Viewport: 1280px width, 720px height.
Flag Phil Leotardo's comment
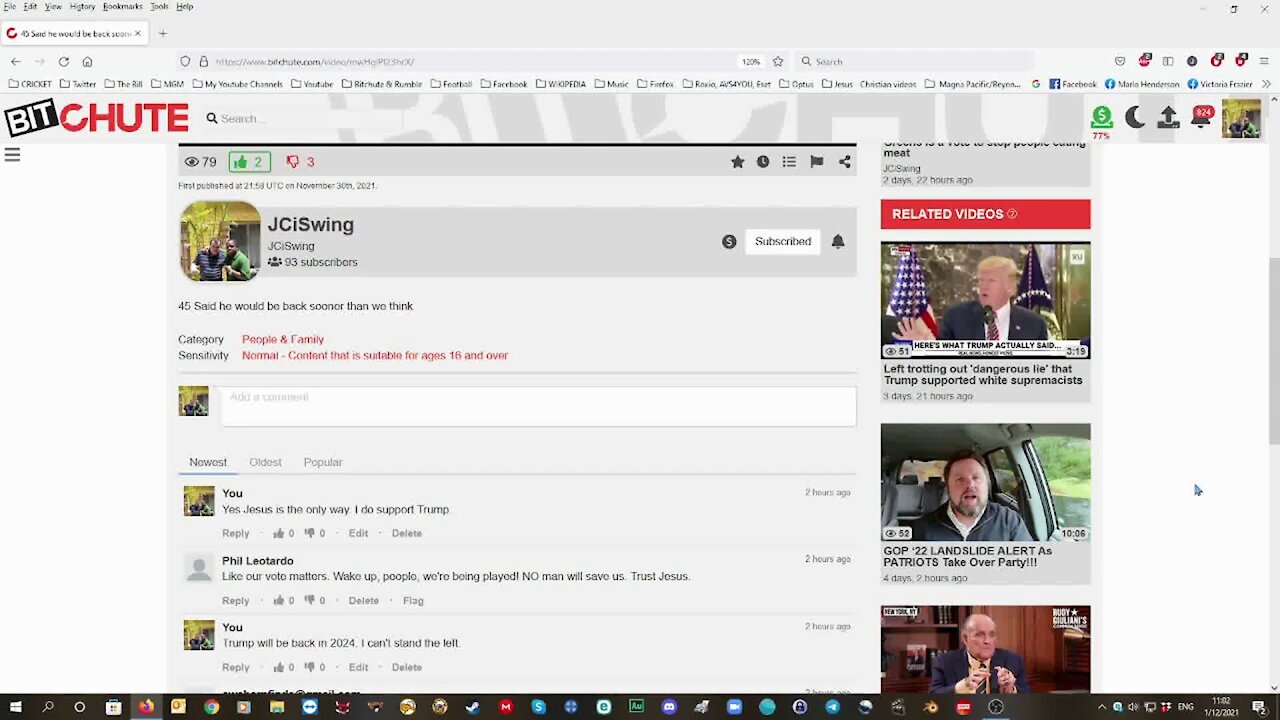pyautogui.click(x=413, y=601)
